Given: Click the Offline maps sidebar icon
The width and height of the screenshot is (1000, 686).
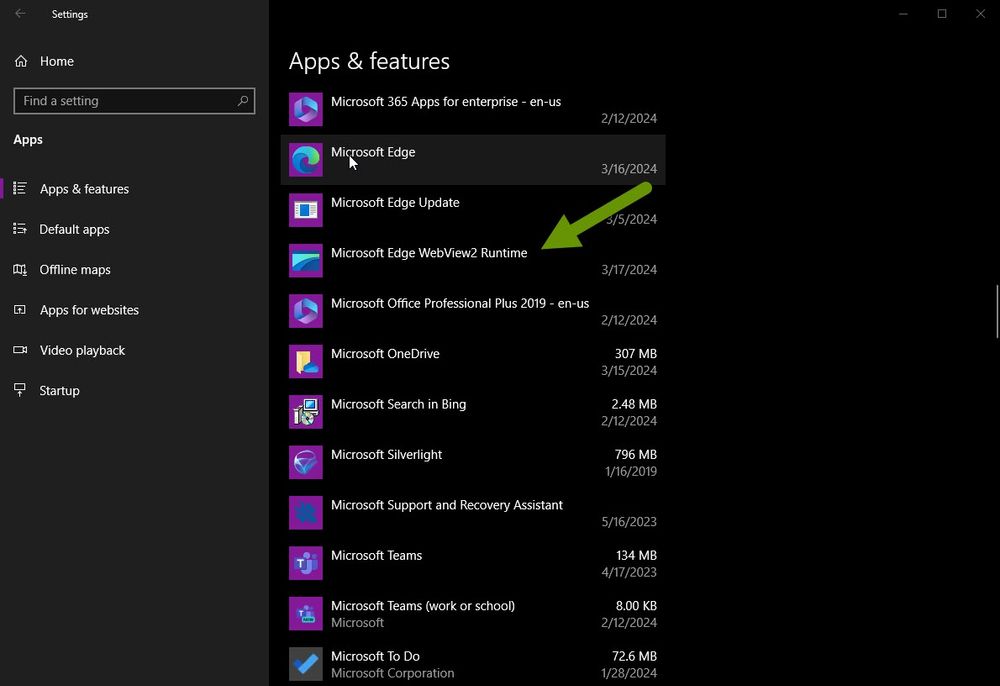Looking at the screenshot, I should pyautogui.click(x=20, y=269).
